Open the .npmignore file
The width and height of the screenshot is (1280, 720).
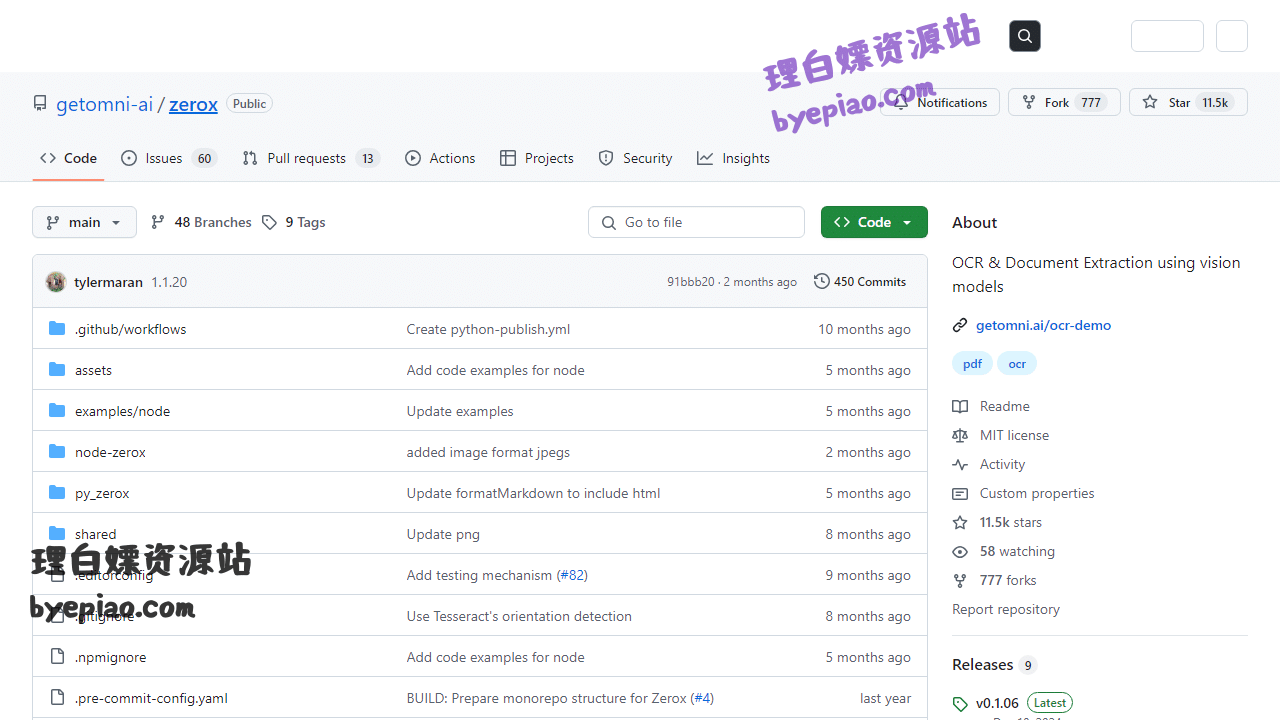[111, 657]
